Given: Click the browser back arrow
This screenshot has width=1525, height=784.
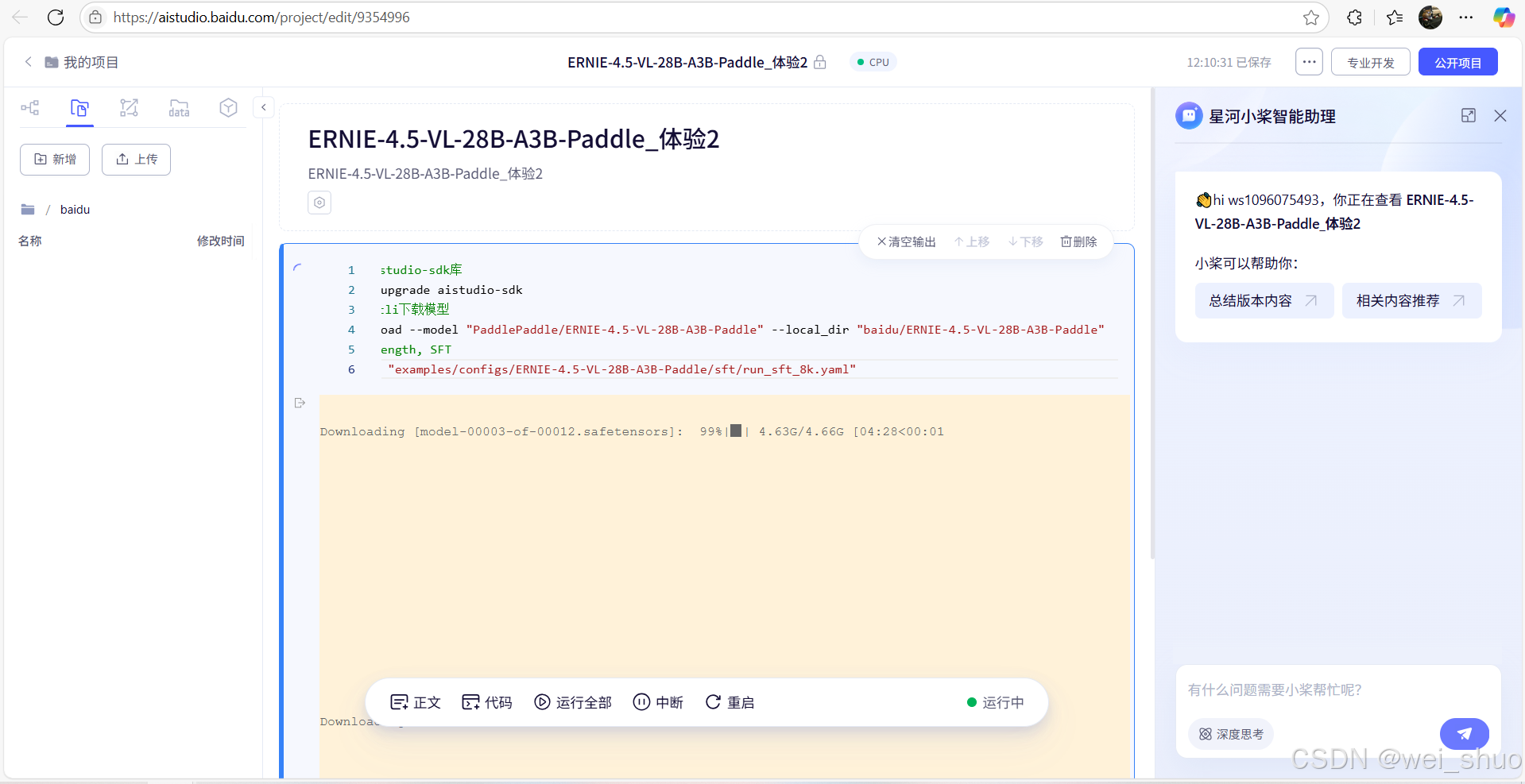Looking at the screenshot, I should pos(20,17).
